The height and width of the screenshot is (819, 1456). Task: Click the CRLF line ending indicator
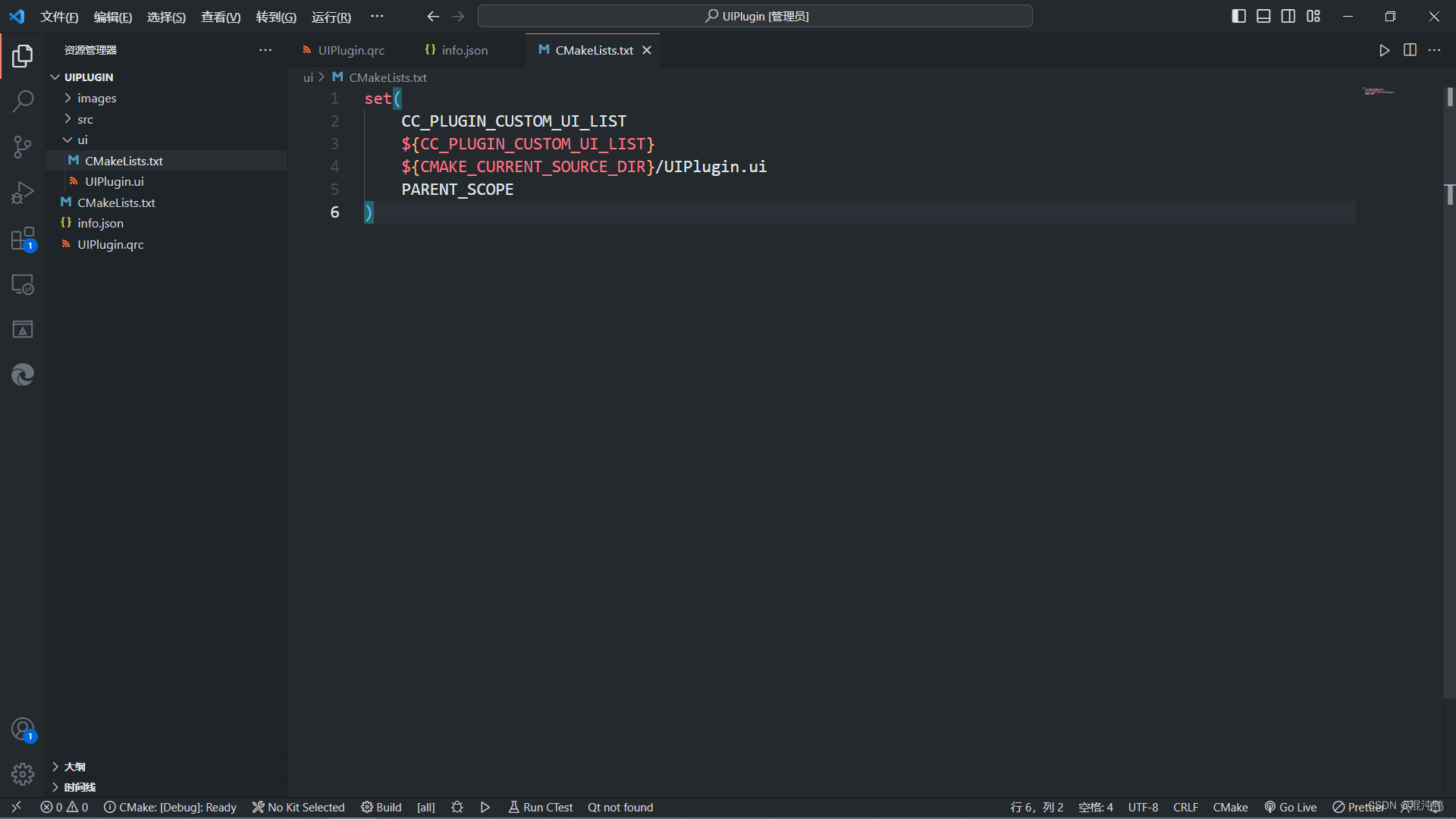click(1186, 807)
